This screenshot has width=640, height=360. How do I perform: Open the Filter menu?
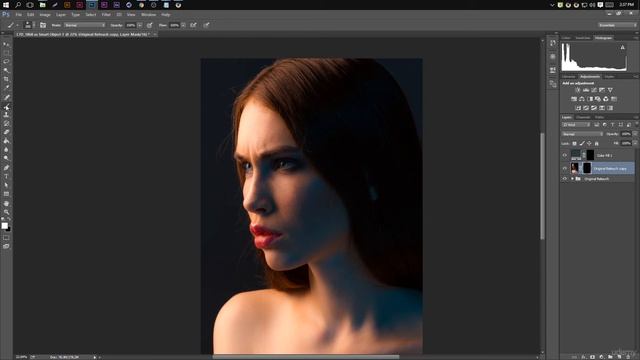click(106, 15)
